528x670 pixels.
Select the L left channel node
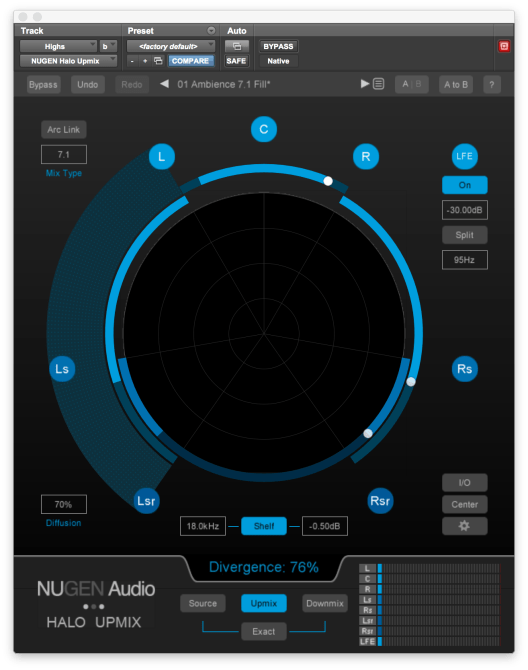161,156
